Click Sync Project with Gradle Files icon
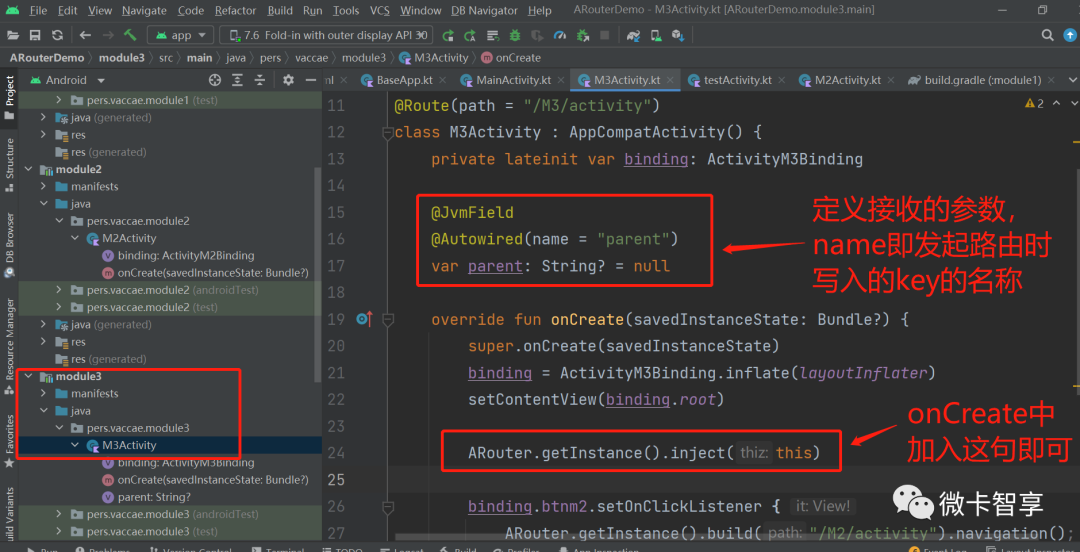 (634, 35)
